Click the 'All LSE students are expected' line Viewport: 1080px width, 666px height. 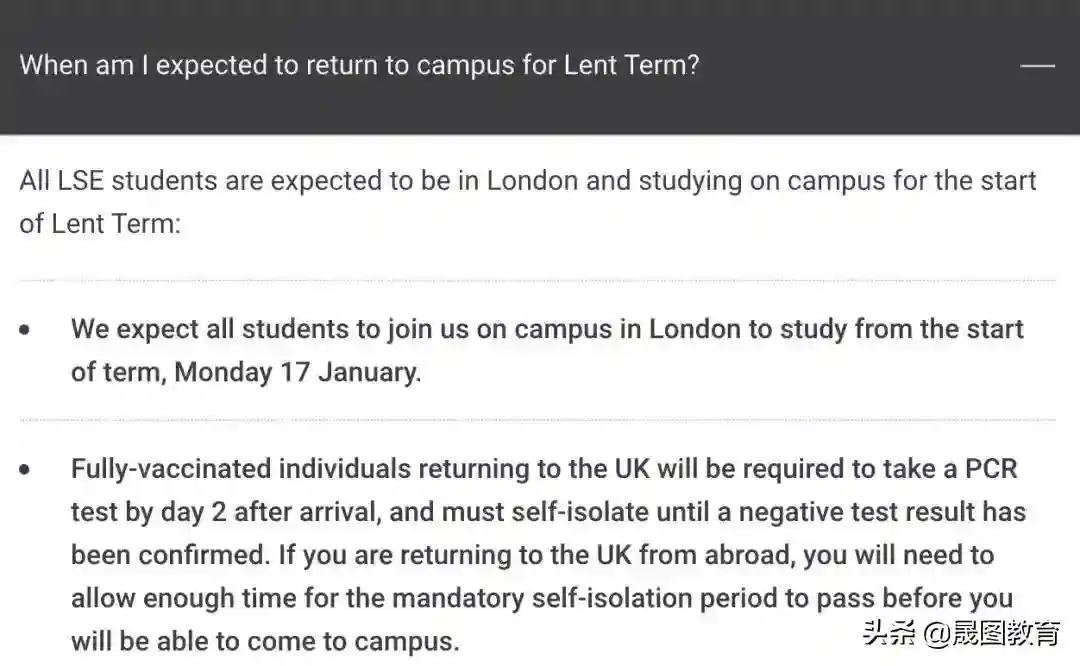click(x=527, y=181)
